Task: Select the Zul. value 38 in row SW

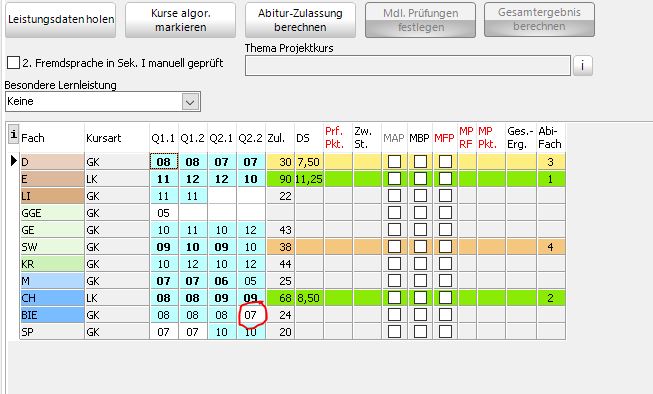Action: 280,247
